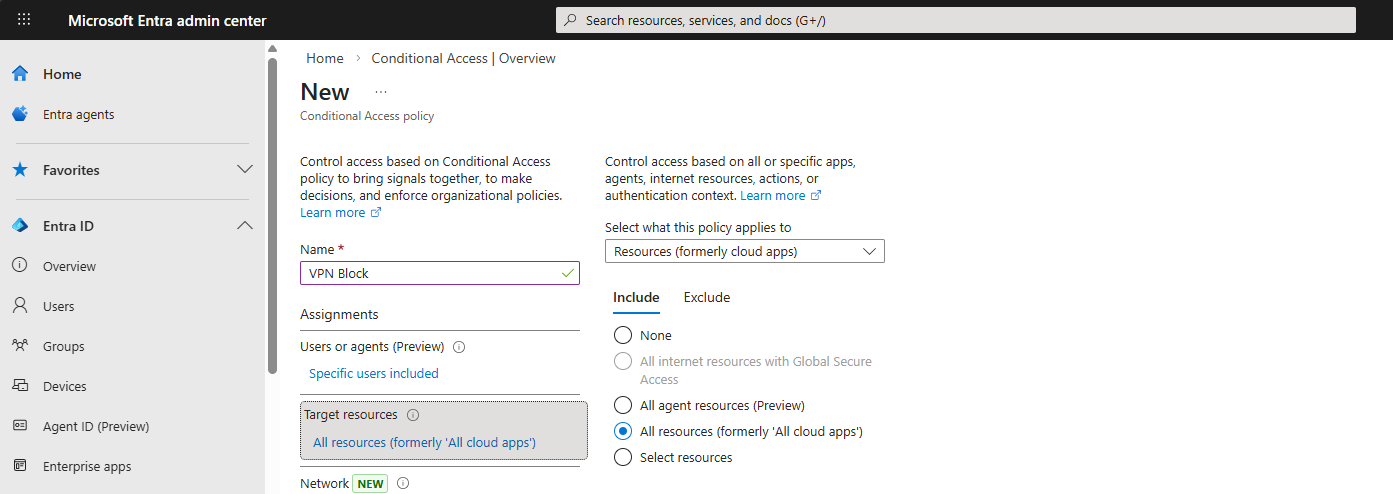Click the Network NEW section label
The width and height of the screenshot is (1393, 494).
343,484
